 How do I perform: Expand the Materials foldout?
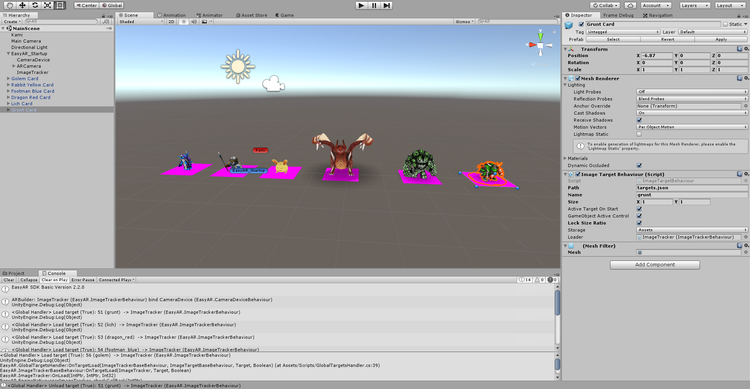565,158
